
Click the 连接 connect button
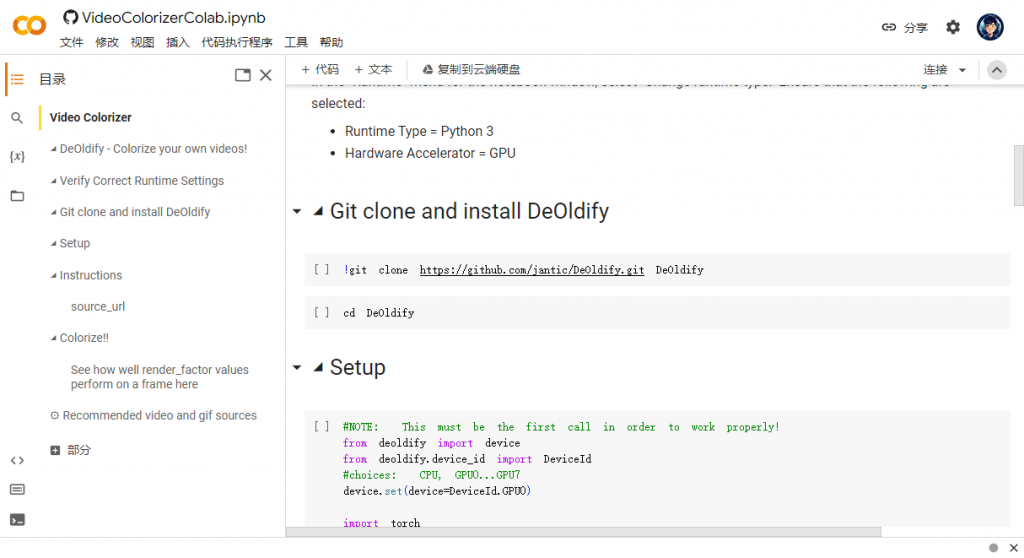(x=935, y=70)
